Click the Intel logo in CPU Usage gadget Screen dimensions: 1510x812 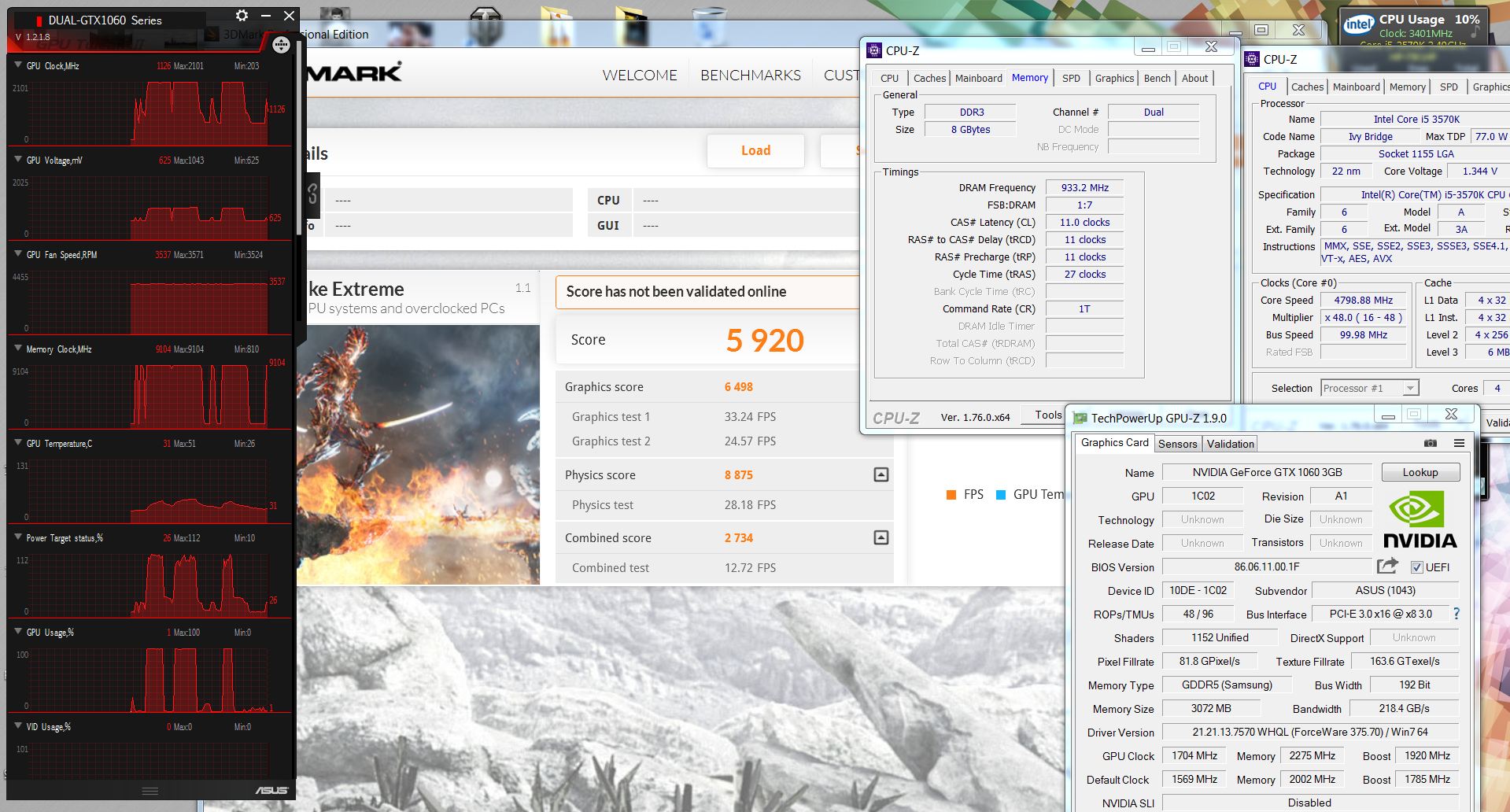click(x=1358, y=24)
